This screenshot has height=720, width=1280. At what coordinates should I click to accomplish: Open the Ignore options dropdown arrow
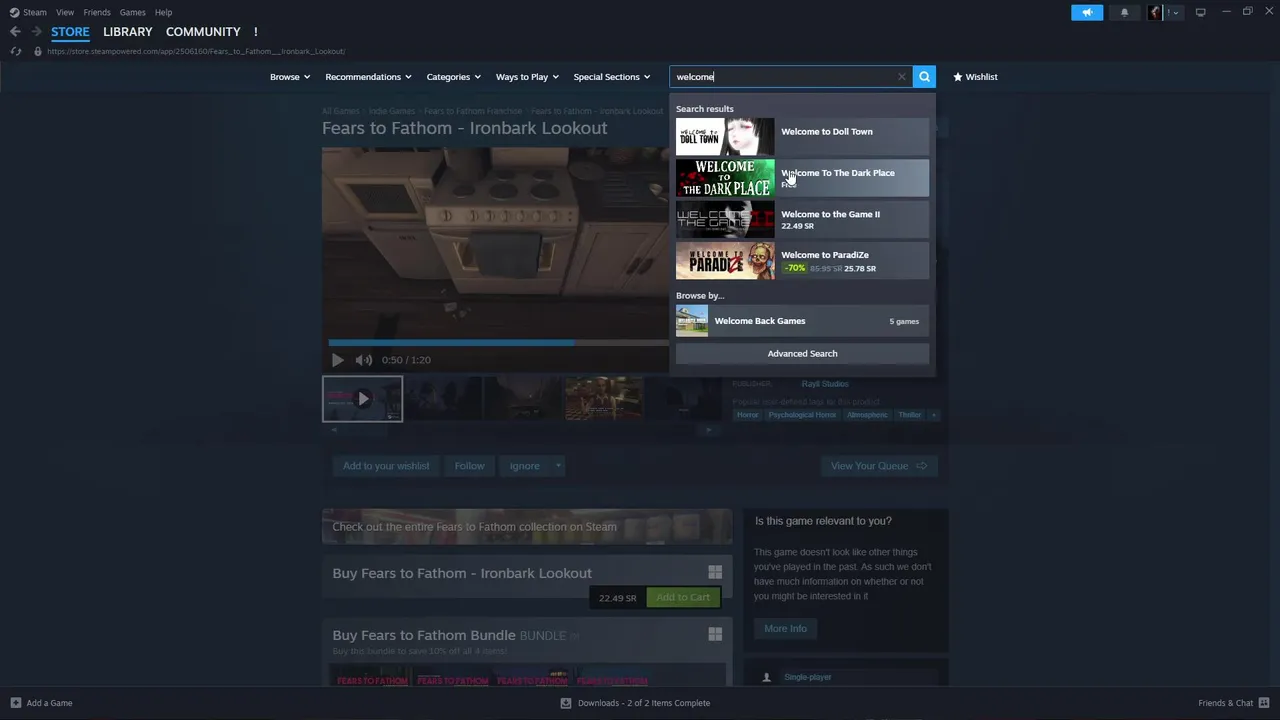click(x=558, y=466)
